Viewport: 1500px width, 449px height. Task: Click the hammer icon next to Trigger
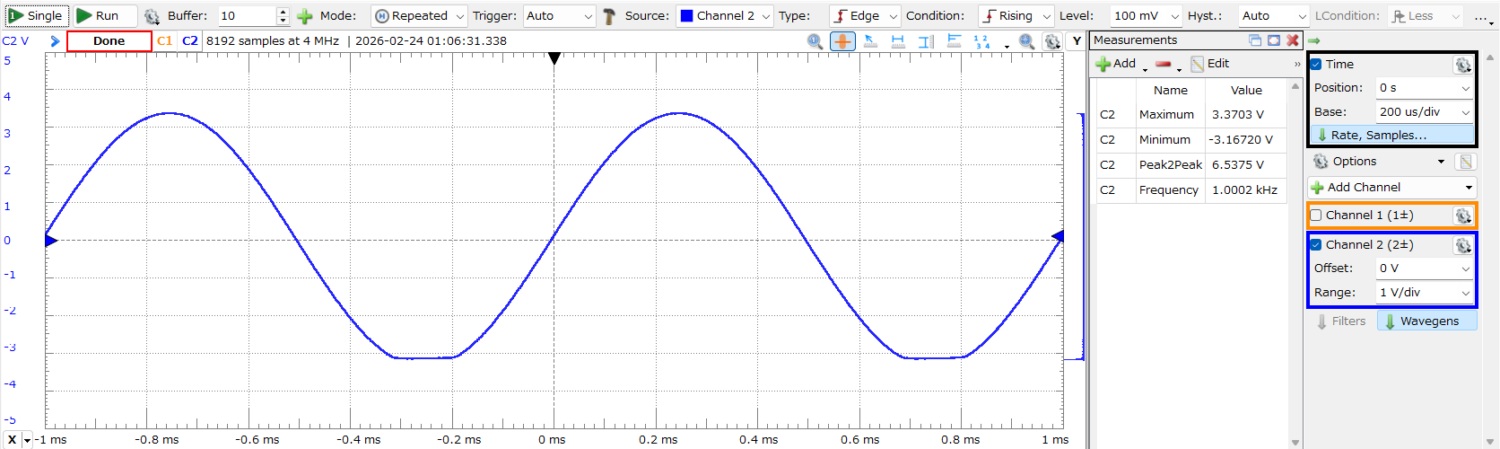point(609,16)
